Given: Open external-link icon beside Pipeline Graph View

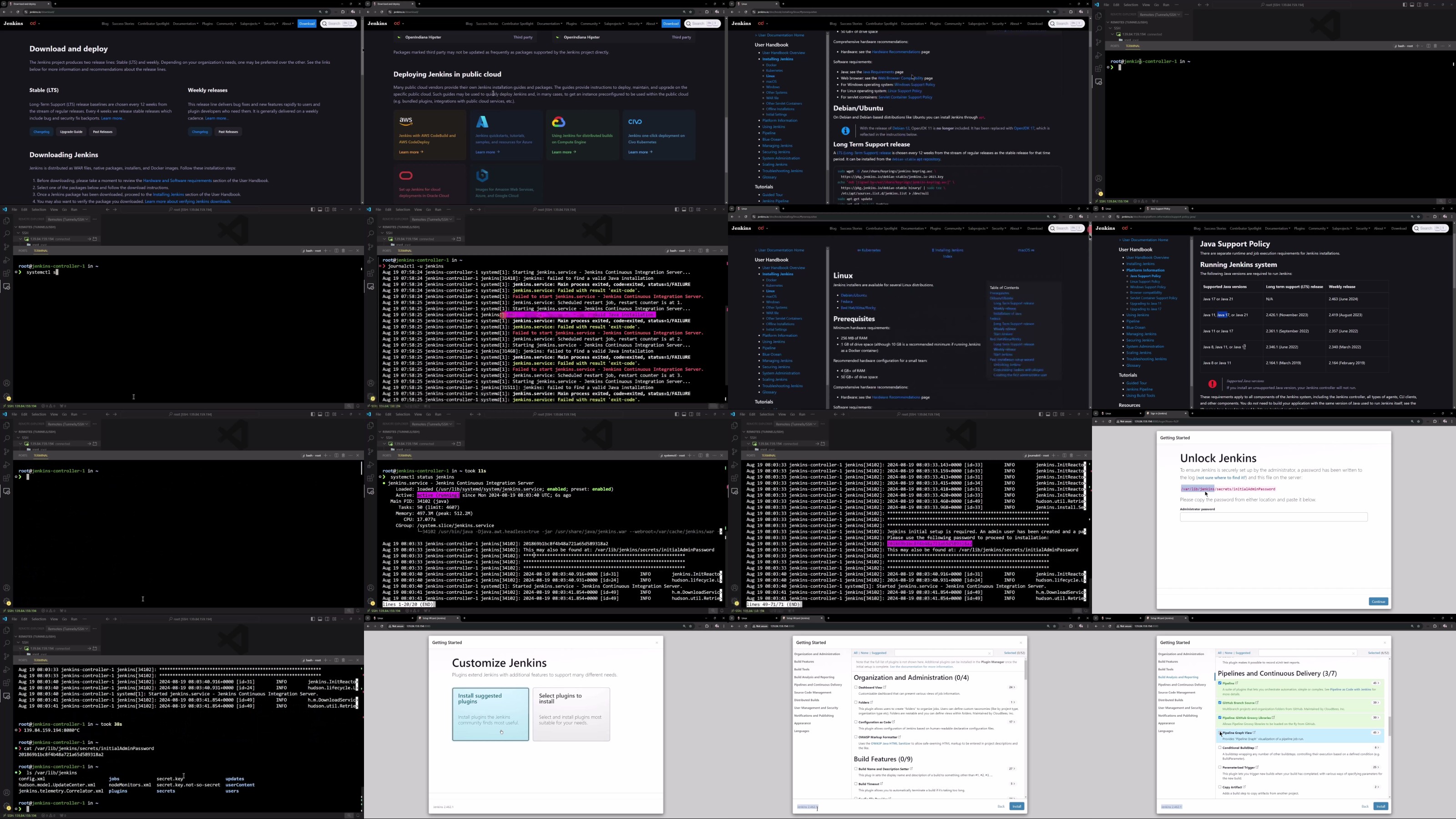Looking at the screenshot, I should tap(1254, 733).
